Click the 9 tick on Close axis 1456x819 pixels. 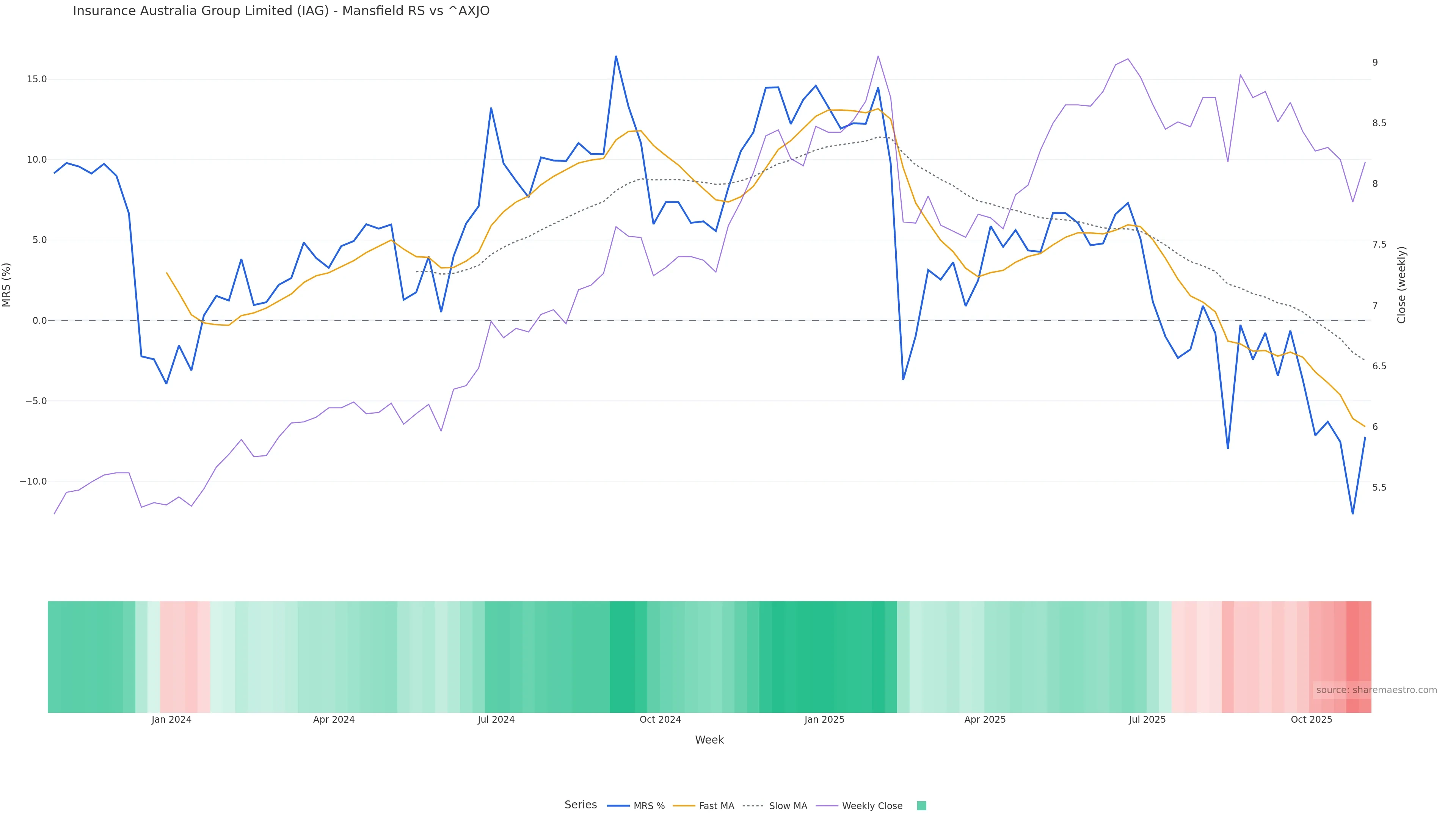click(1375, 63)
